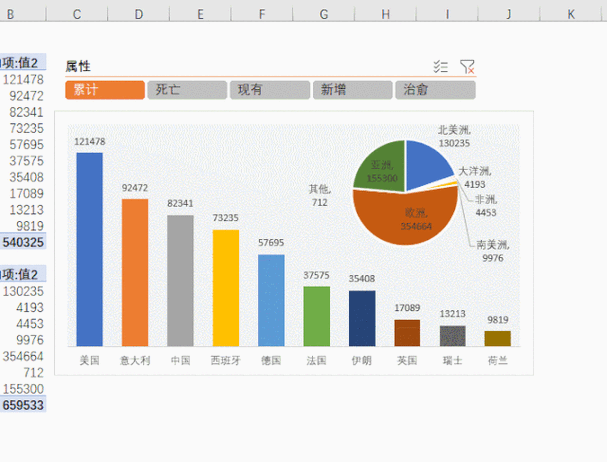Click the 中国 axis label
607x462 pixels.
click(181, 359)
